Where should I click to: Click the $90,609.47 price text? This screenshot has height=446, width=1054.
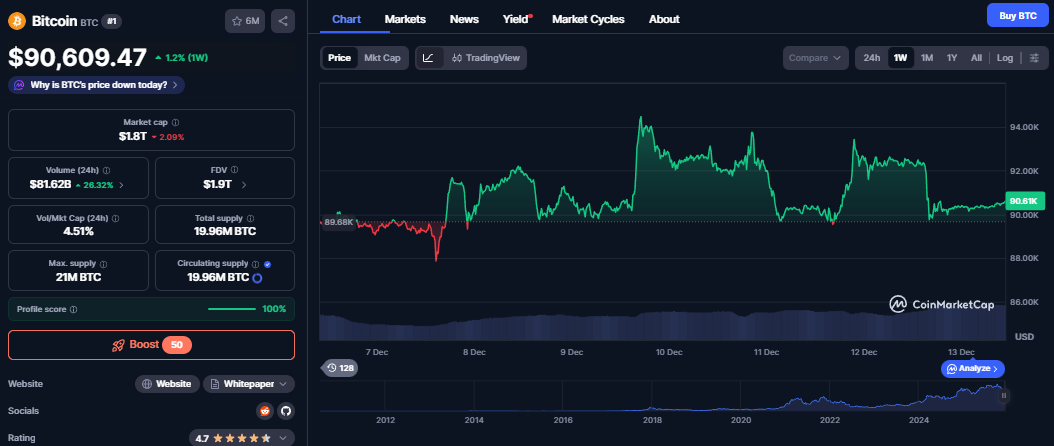coord(77,57)
